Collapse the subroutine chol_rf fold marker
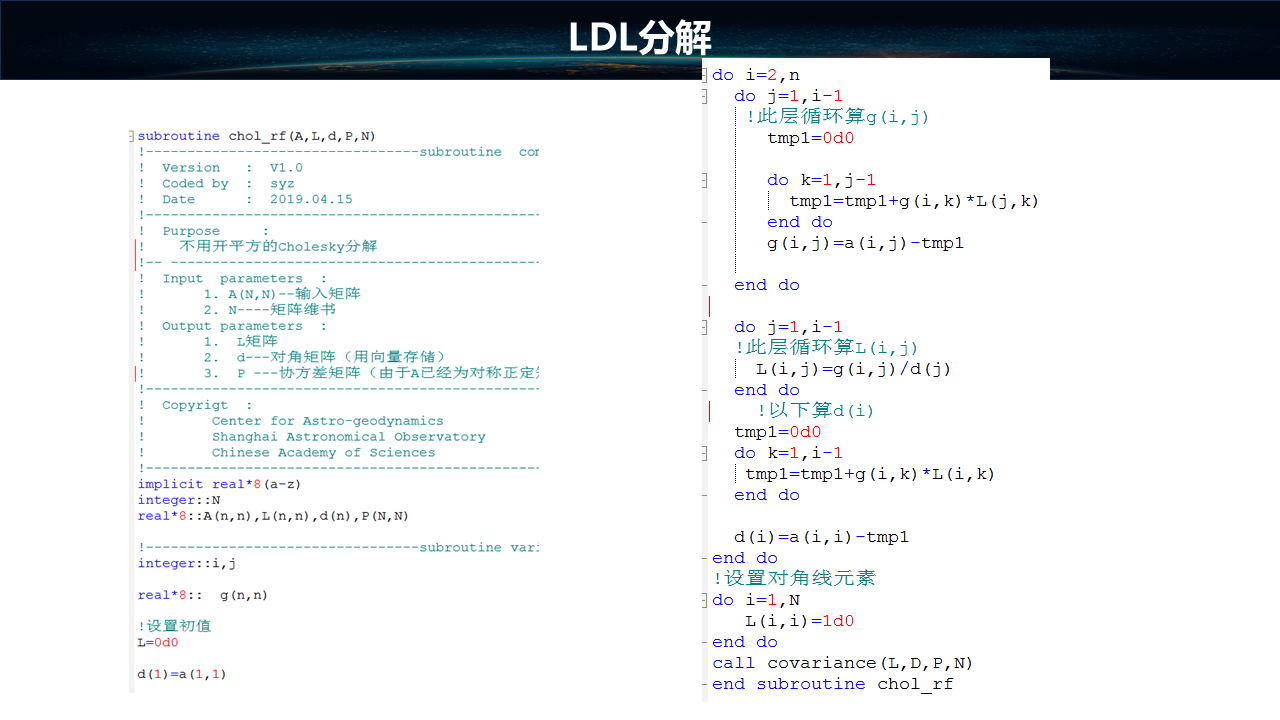The height and width of the screenshot is (720, 1280). point(131,136)
